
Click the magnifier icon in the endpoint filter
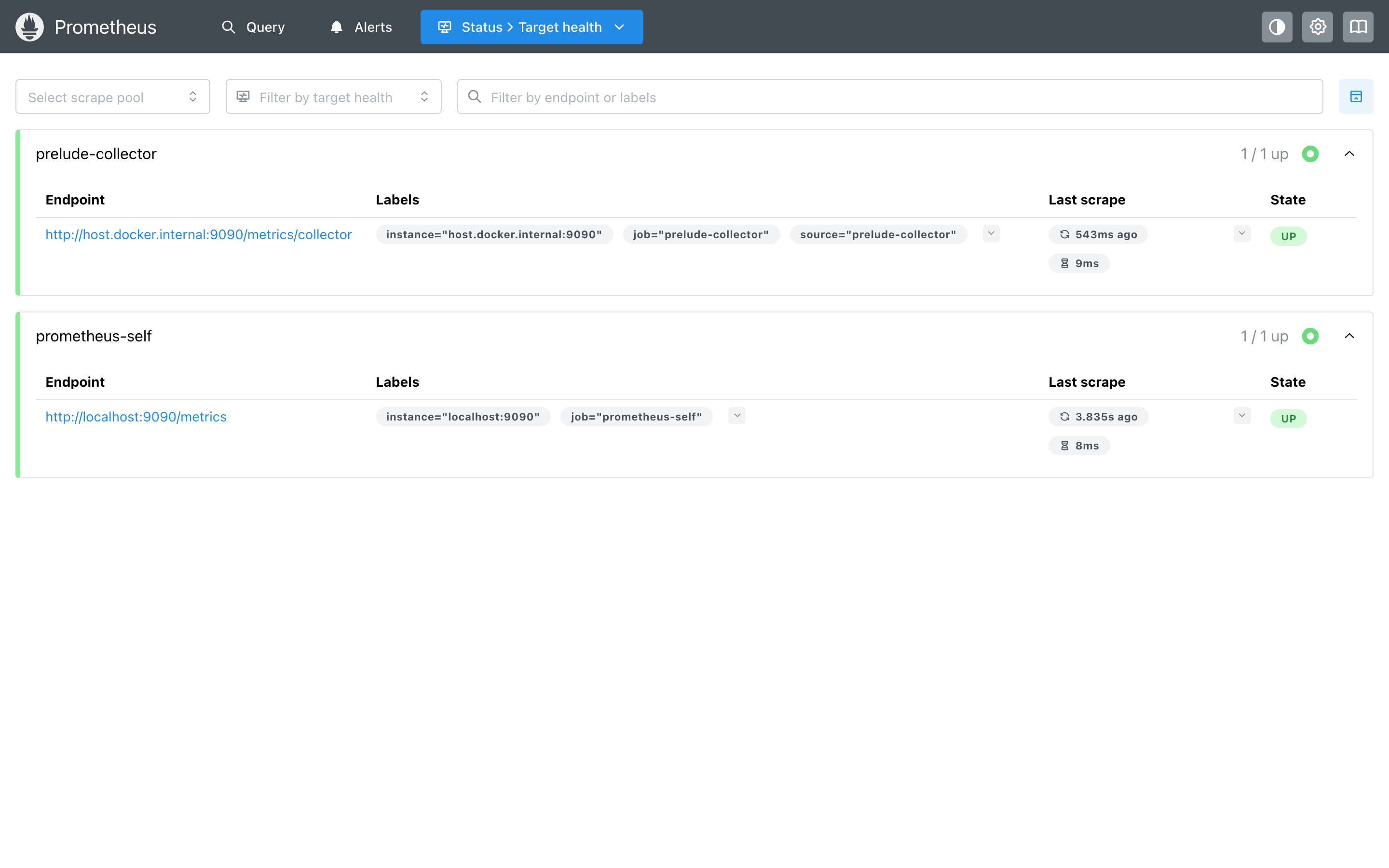pos(474,96)
